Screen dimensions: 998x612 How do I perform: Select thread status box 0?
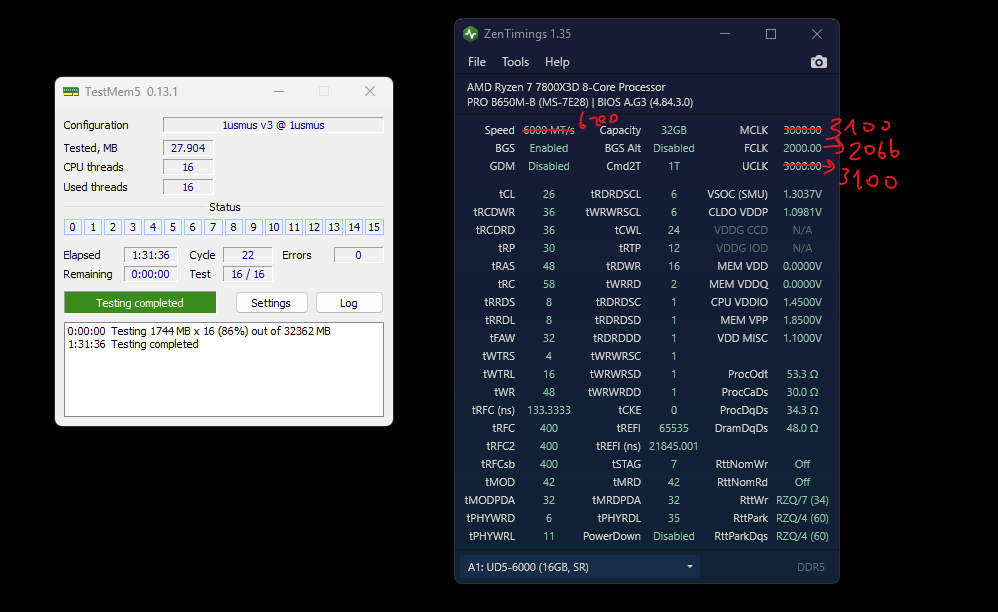click(x=73, y=227)
